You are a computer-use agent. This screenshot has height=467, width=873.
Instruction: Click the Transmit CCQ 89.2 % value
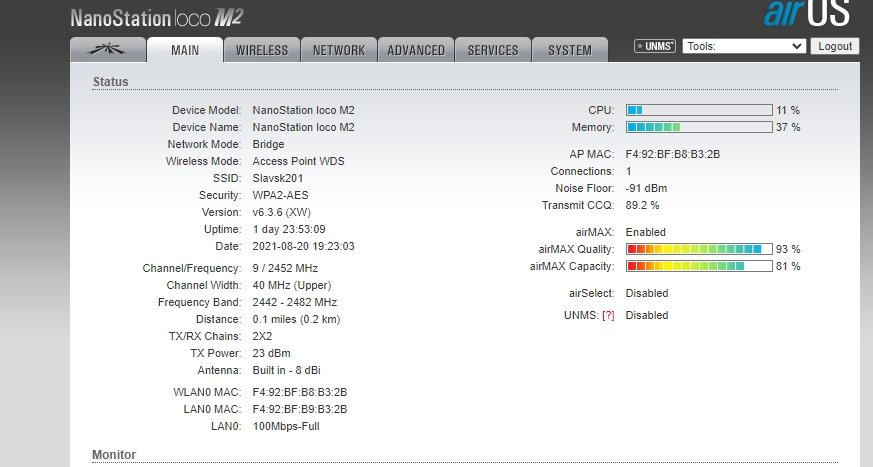(643, 205)
